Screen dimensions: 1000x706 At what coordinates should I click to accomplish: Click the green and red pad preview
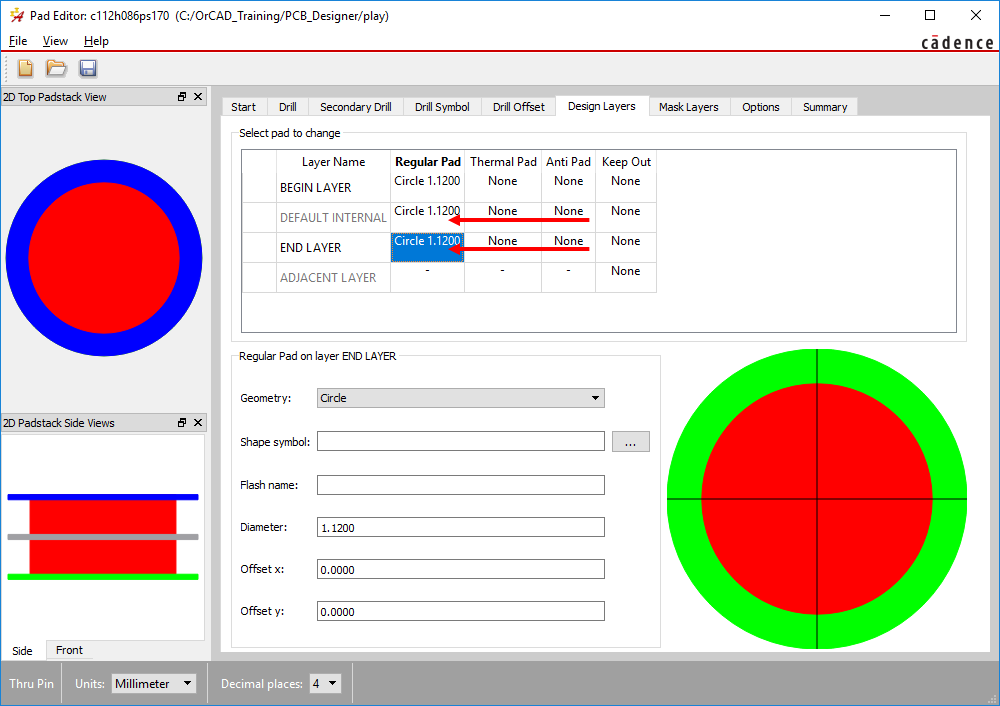tap(817, 499)
